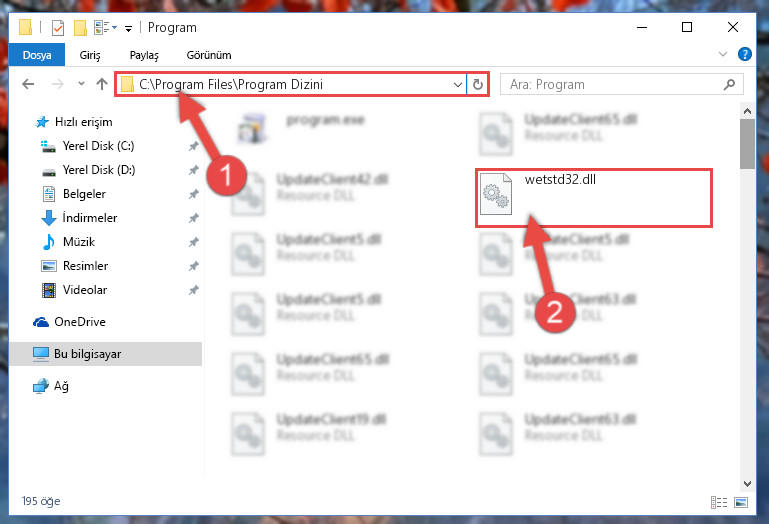Open the Dosya tab

37,54
